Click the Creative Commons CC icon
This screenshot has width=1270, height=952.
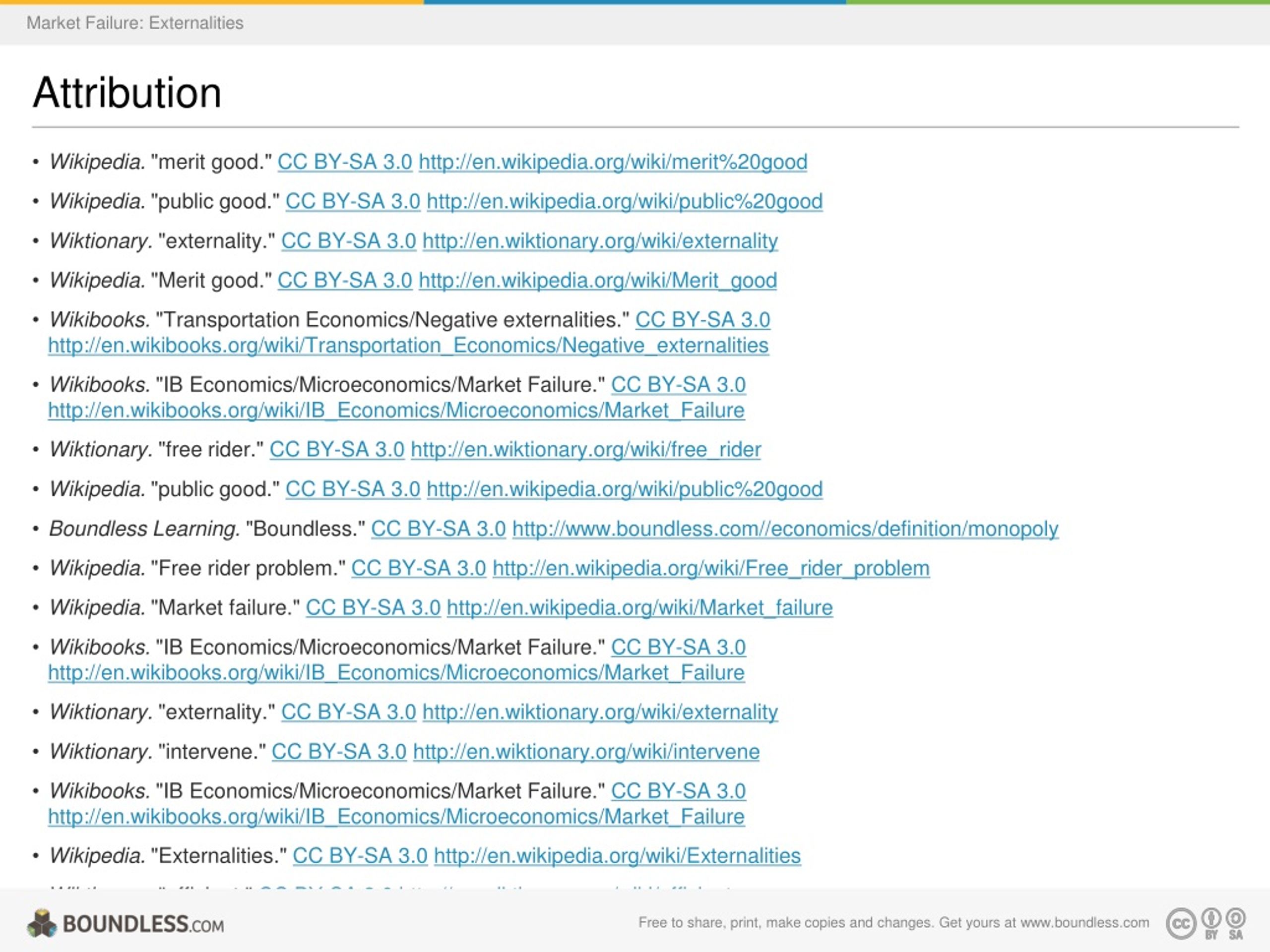1181,924
